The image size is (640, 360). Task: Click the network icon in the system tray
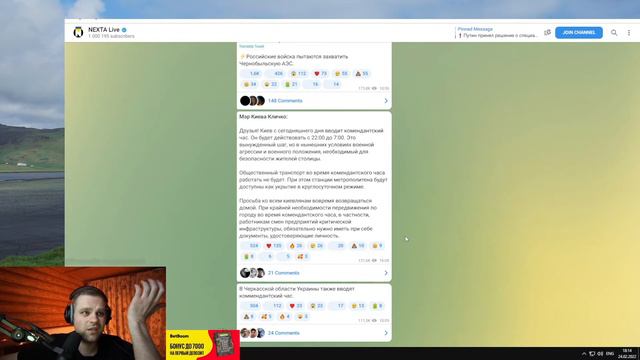[592, 353]
